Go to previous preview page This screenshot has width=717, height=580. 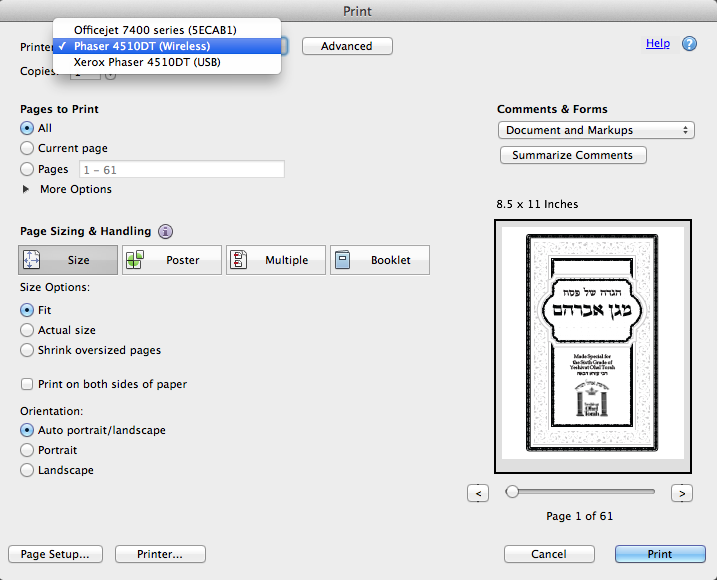pyautogui.click(x=478, y=494)
